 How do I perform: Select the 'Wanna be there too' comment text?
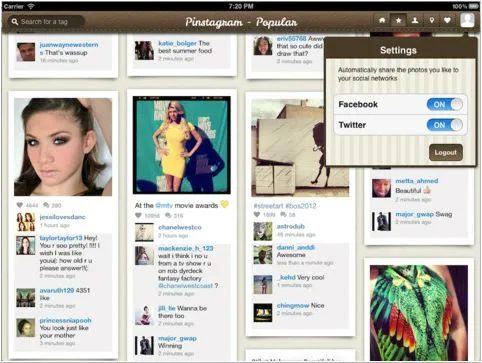tap(182, 312)
